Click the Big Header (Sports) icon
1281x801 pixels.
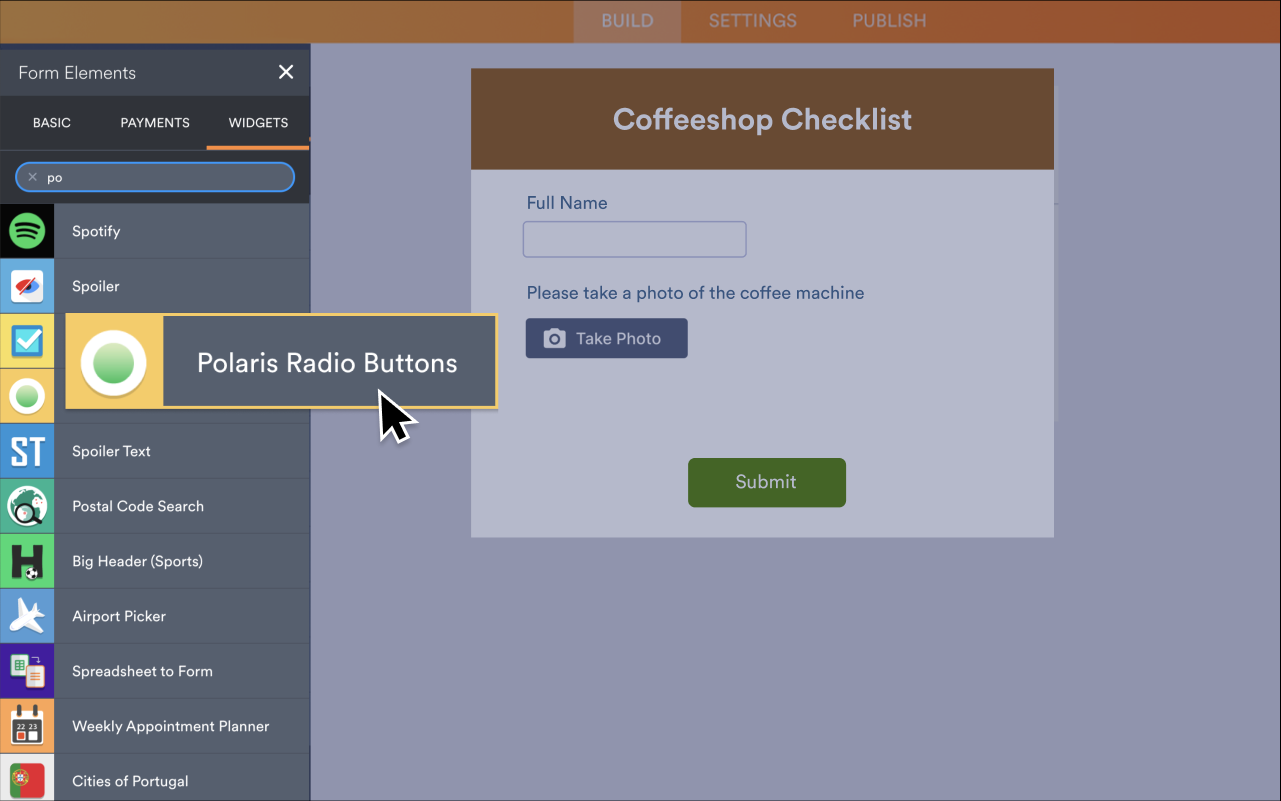coord(27,561)
